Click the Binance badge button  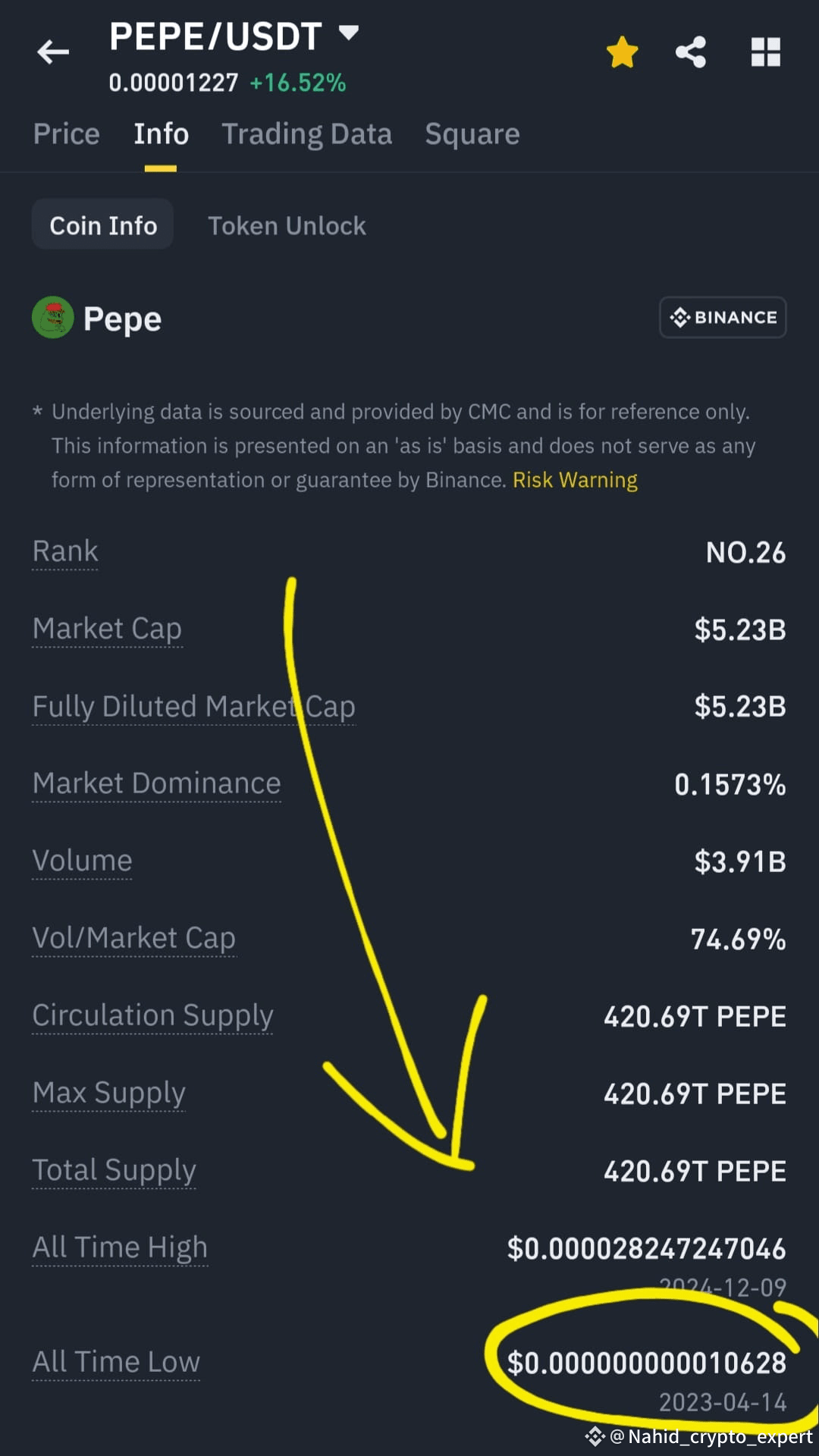[x=723, y=317]
